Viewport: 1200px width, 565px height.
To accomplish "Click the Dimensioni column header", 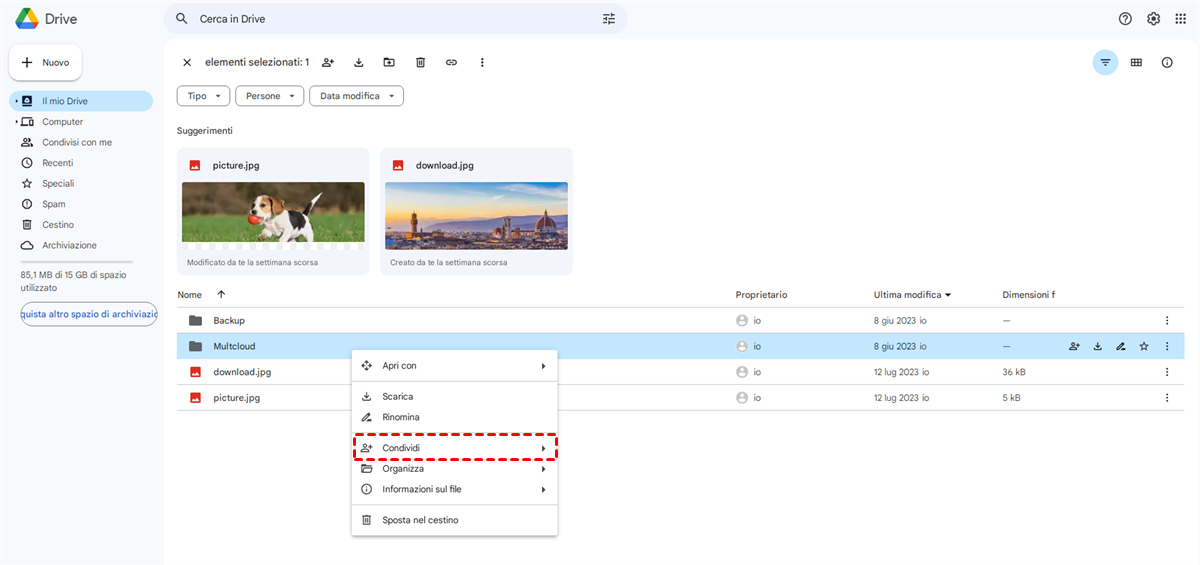I will click(1029, 295).
